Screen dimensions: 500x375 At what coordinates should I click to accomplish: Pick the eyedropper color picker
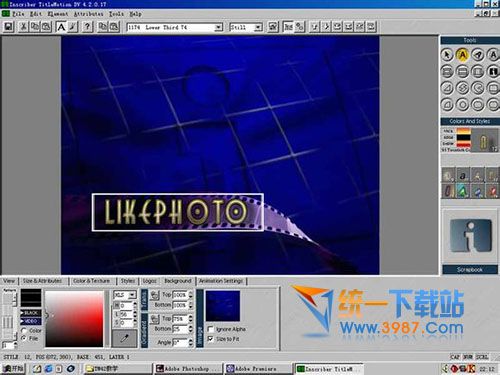coord(124,339)
